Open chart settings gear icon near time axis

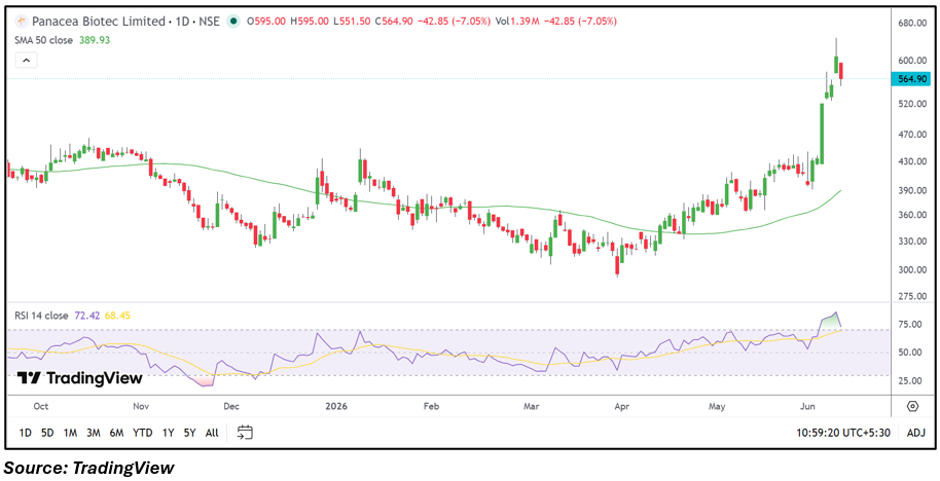(x=912, y=407)
